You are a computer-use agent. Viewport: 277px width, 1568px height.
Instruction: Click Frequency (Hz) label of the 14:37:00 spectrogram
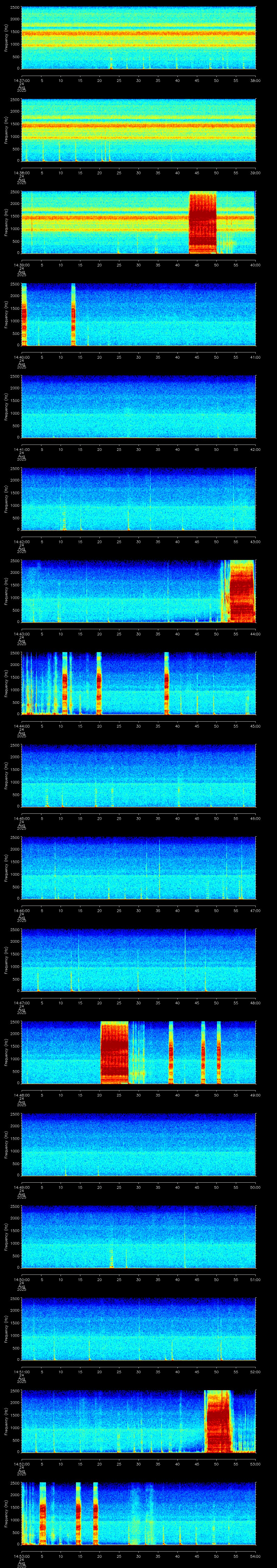point(6,38)
